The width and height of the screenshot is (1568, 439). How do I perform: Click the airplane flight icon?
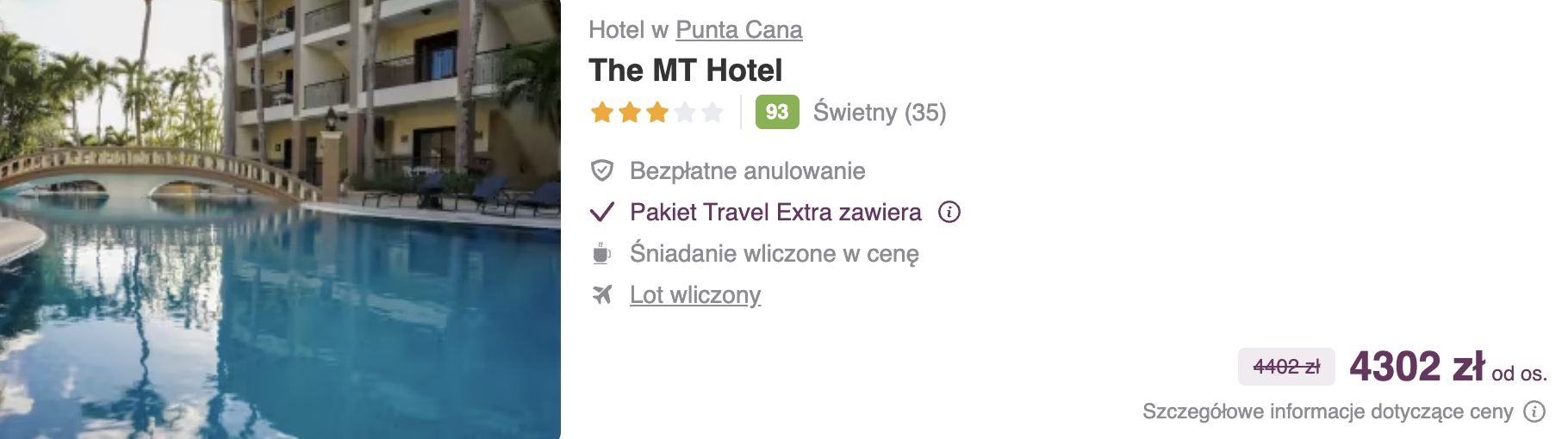click(601, 294)
